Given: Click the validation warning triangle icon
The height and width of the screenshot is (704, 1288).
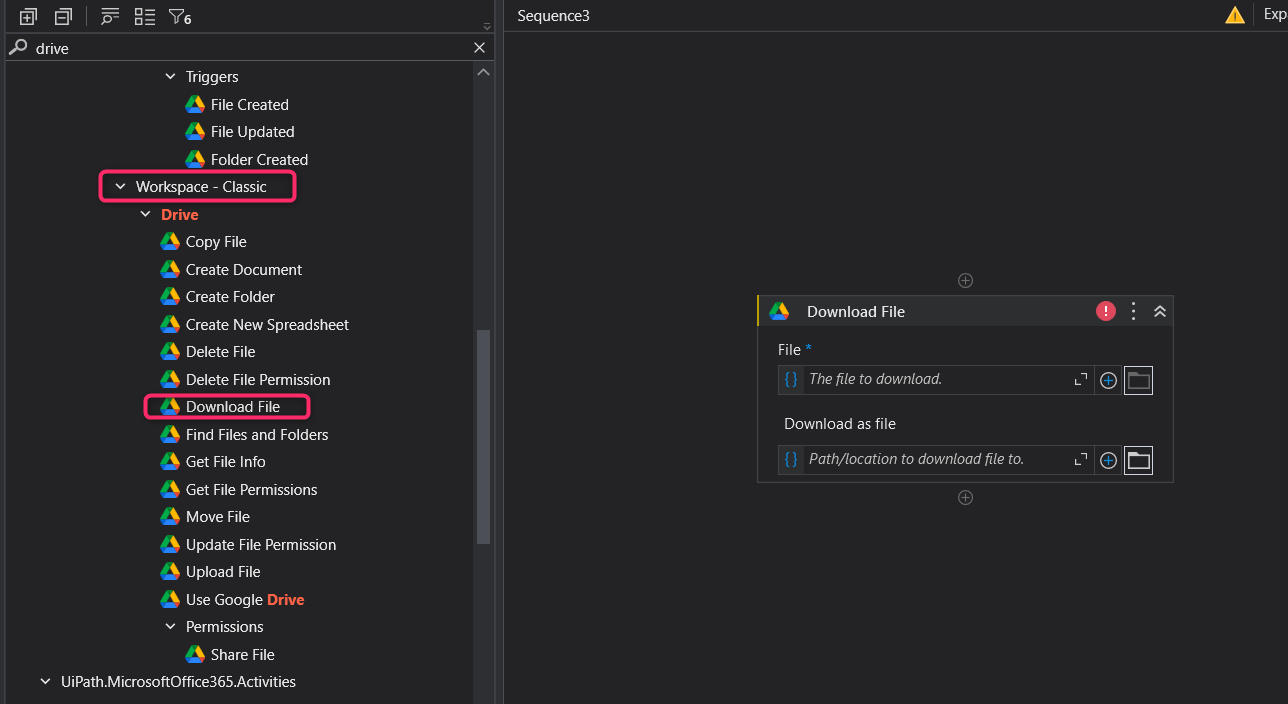Looking at the screenshot, I should click(1235, 15).
